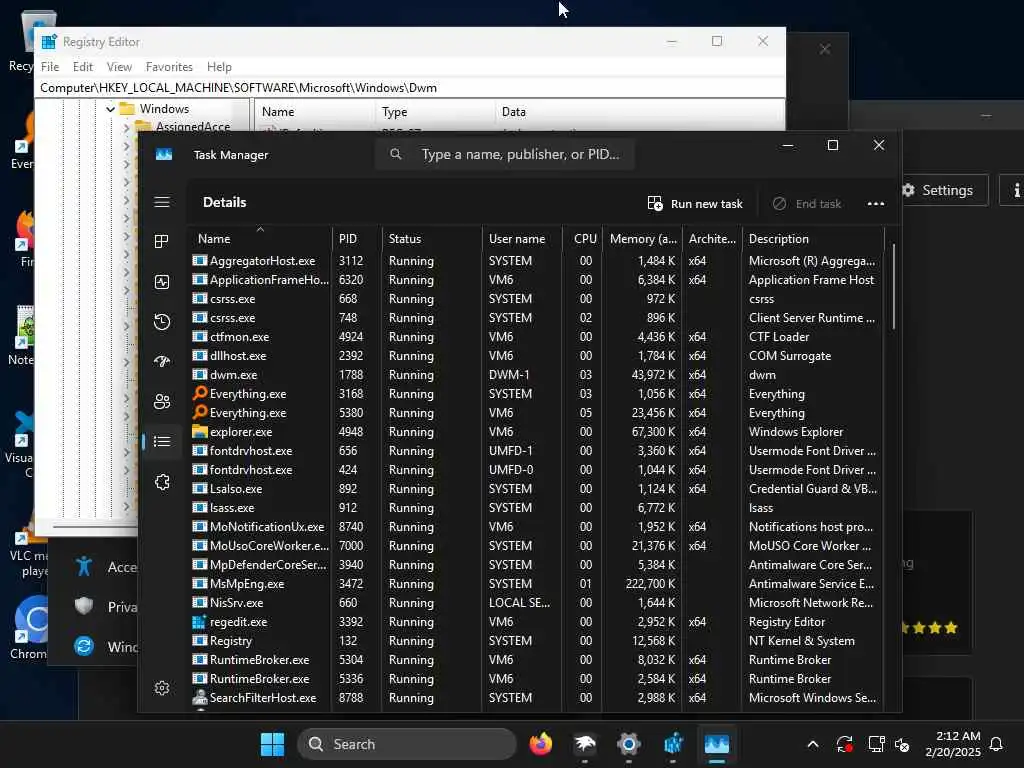Click the Description column header in Task Manager

812,238
